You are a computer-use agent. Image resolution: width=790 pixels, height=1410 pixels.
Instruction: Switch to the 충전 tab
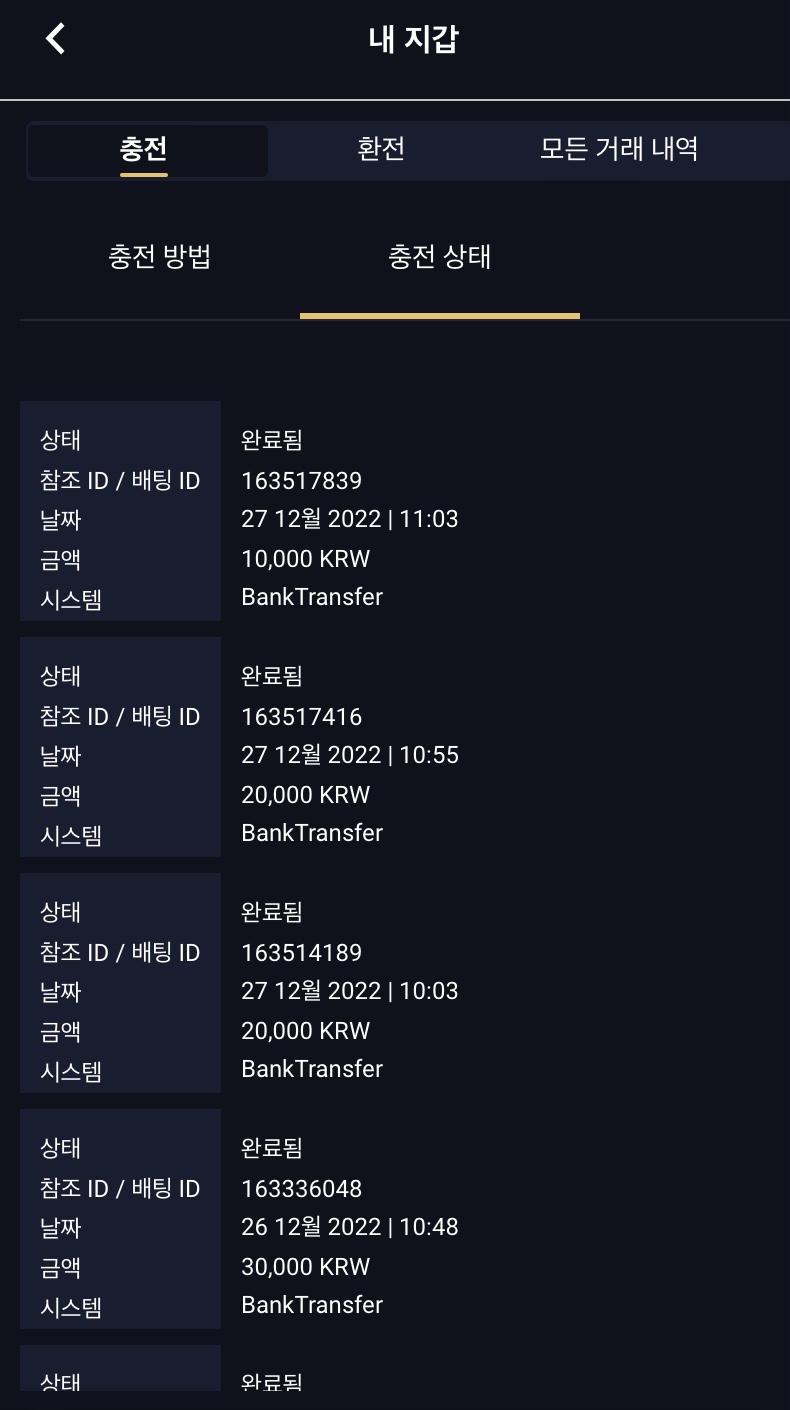144,150
